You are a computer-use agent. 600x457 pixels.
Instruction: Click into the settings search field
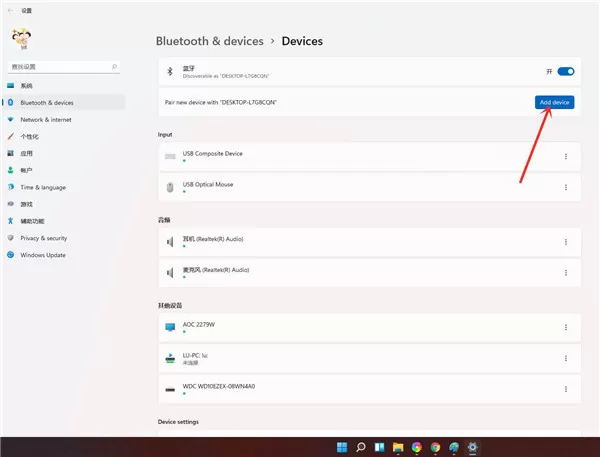64,67
